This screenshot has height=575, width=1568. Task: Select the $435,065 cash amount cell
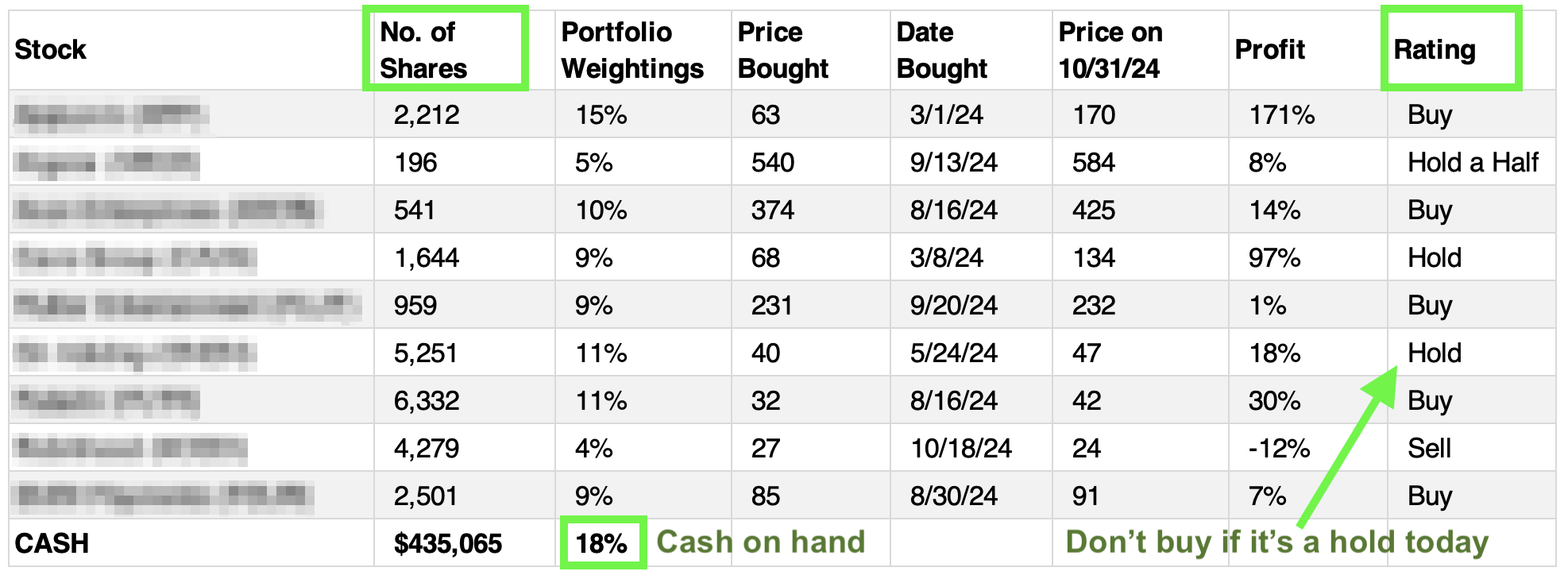(448, 543)
